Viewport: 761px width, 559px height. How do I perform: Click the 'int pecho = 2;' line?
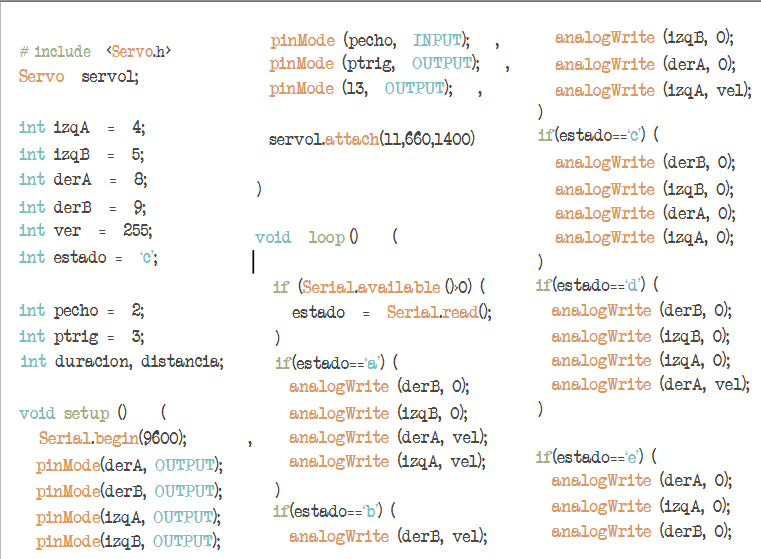[82, 311]
